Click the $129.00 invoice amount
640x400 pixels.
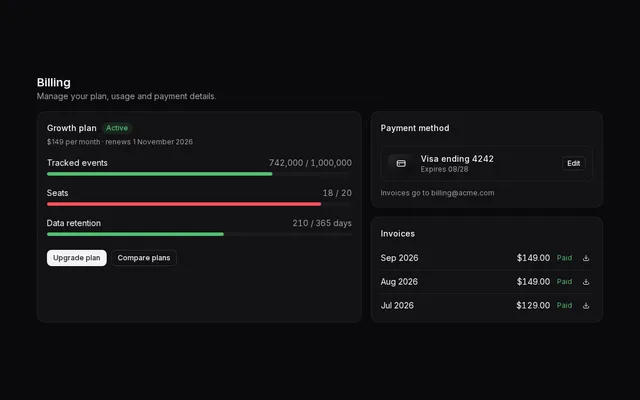click(533, 305)
